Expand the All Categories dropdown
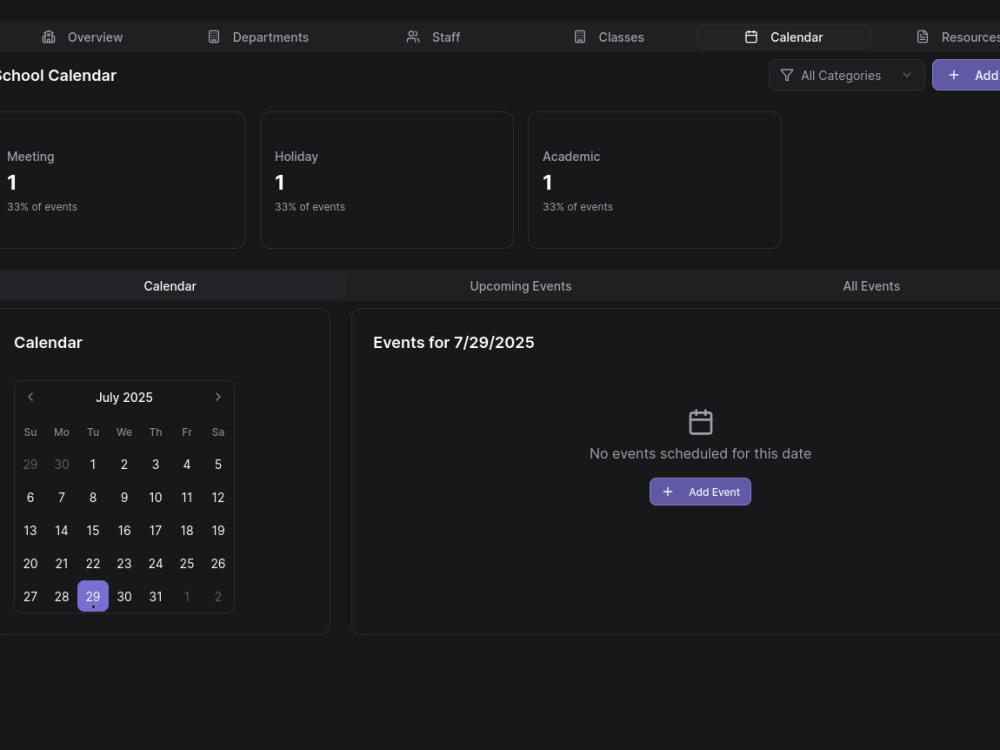The image size is (1000, 750). [x=846, y=75]
